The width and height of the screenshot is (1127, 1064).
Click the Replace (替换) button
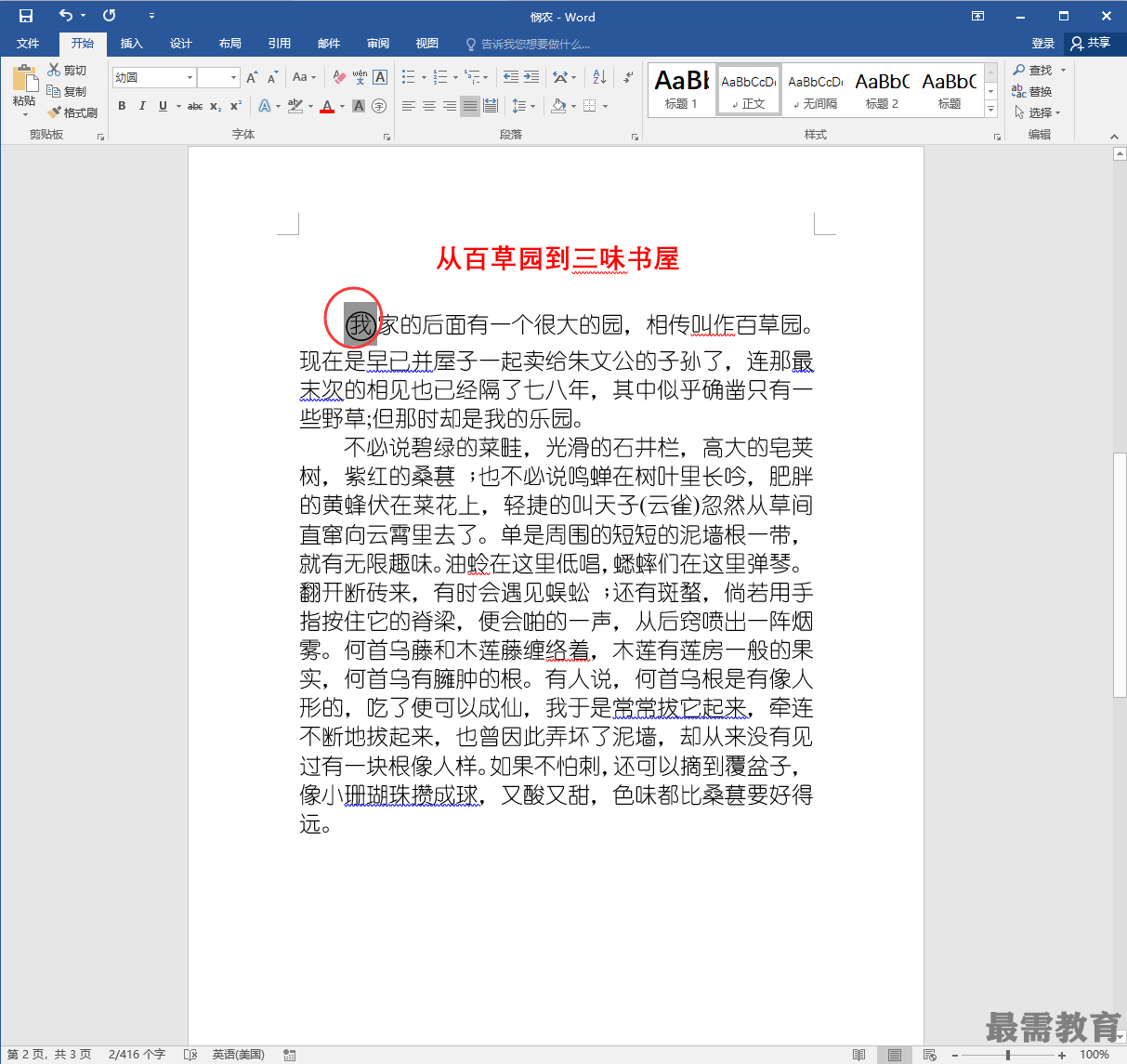pyautogui.click(x=1032, y=91)
